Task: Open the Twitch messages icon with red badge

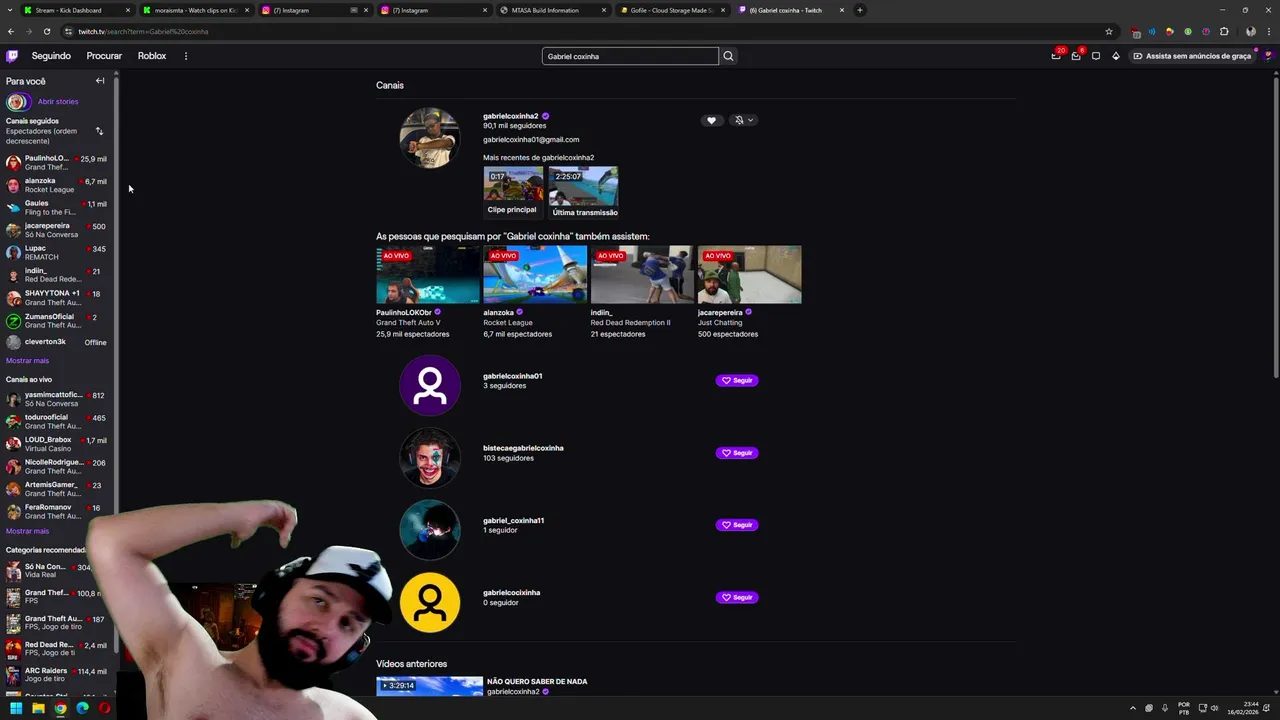Action: click(1076, 56)
